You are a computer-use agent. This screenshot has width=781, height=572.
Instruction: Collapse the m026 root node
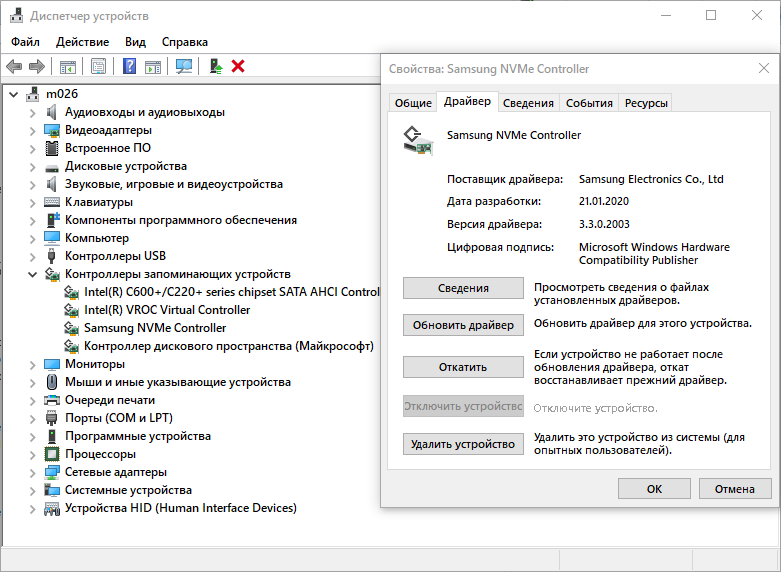[14, 94]
